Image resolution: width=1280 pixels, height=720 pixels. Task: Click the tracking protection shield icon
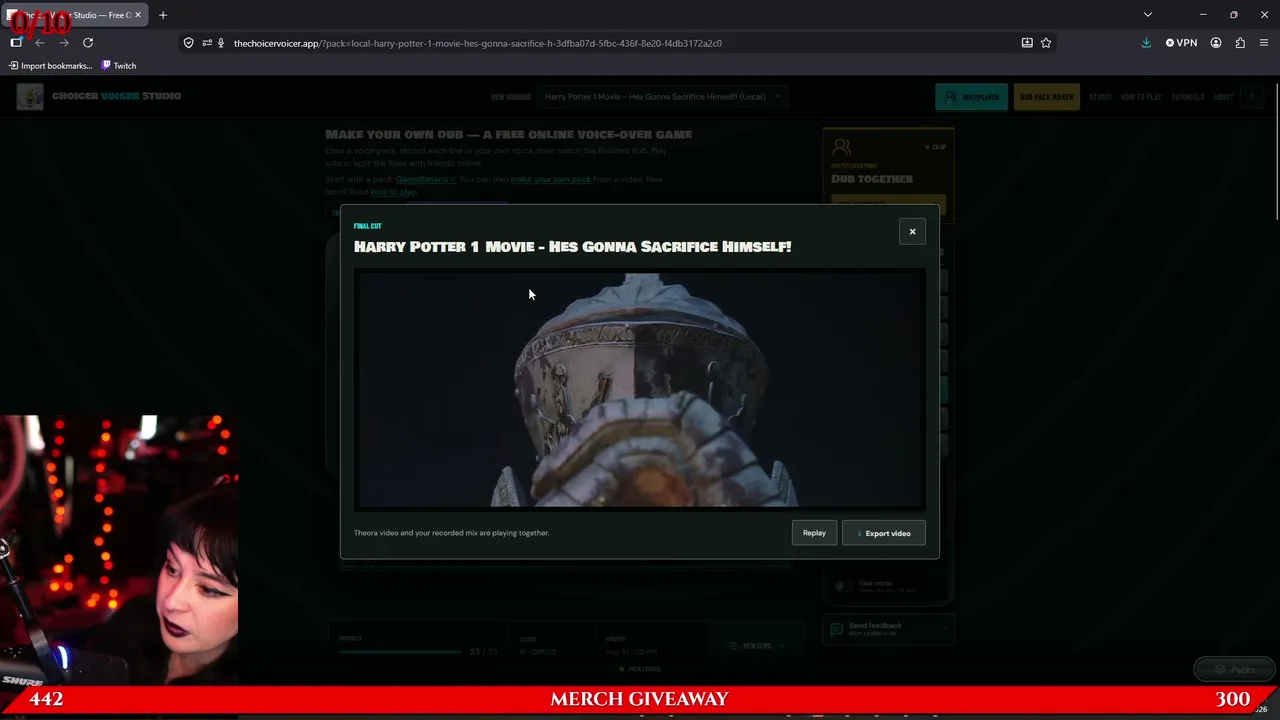pos(188,43)
